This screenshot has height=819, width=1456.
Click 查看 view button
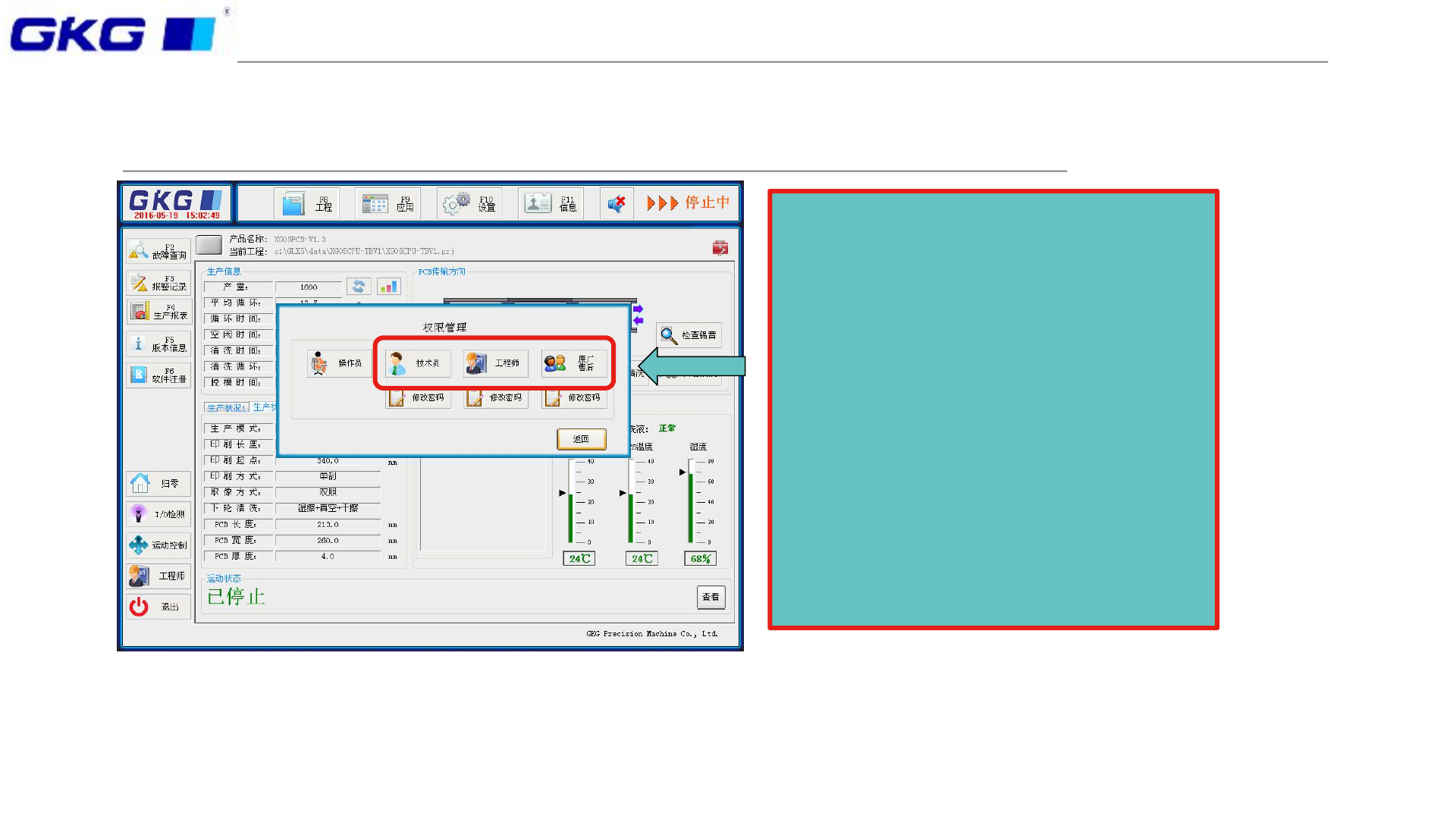point(711,598)
